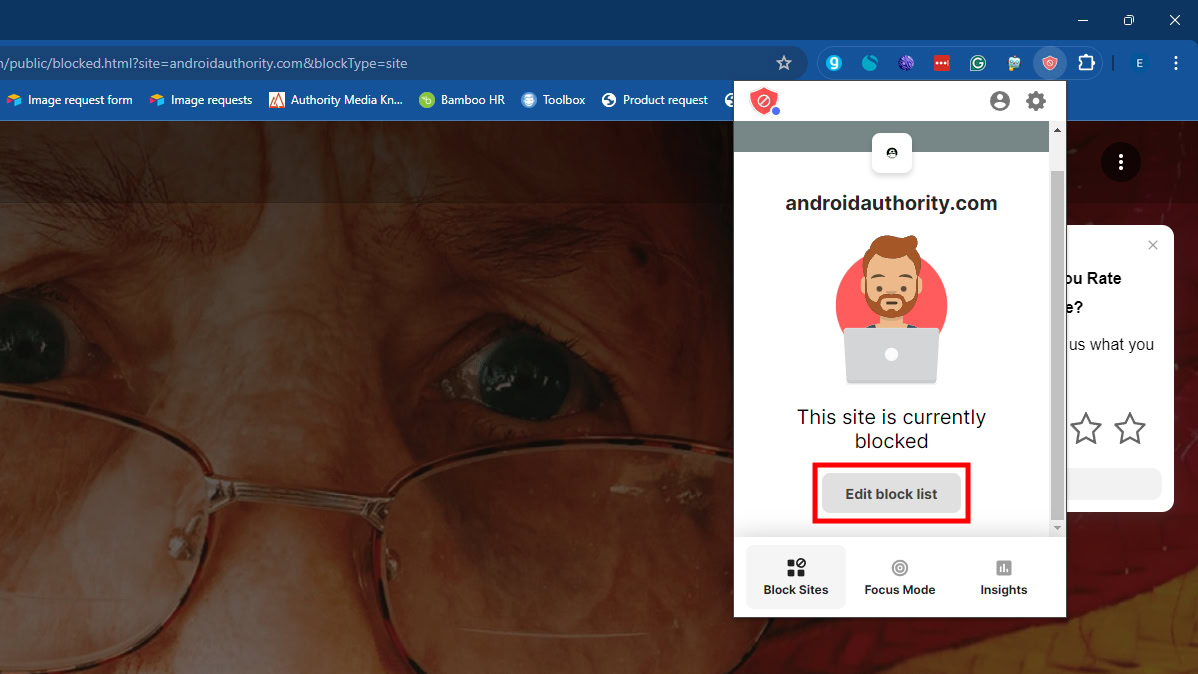Click the popup scrollbar up arrow
Viewport: 1198px width, 674px height.
coord(1057,130)
